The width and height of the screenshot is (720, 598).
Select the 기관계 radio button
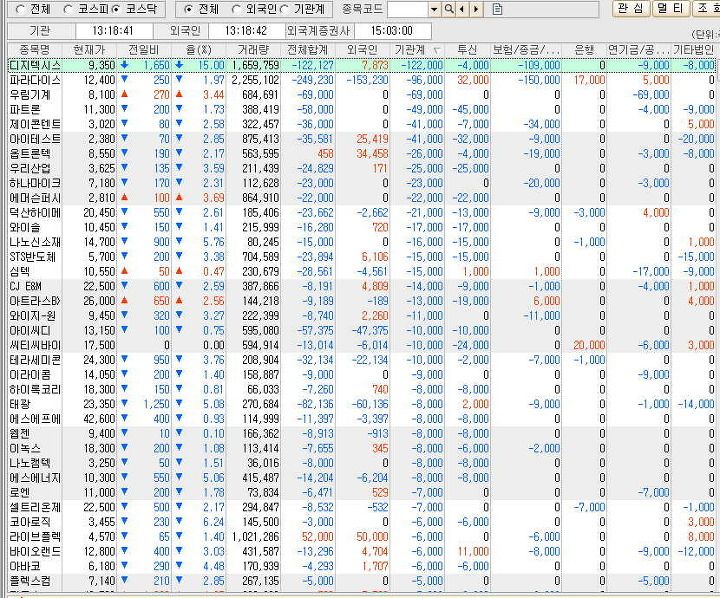(x=285, y=9)
